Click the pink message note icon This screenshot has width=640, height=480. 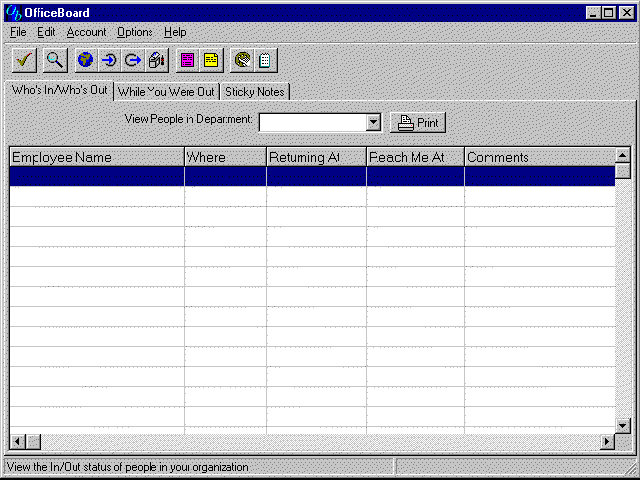coord(187,60)
